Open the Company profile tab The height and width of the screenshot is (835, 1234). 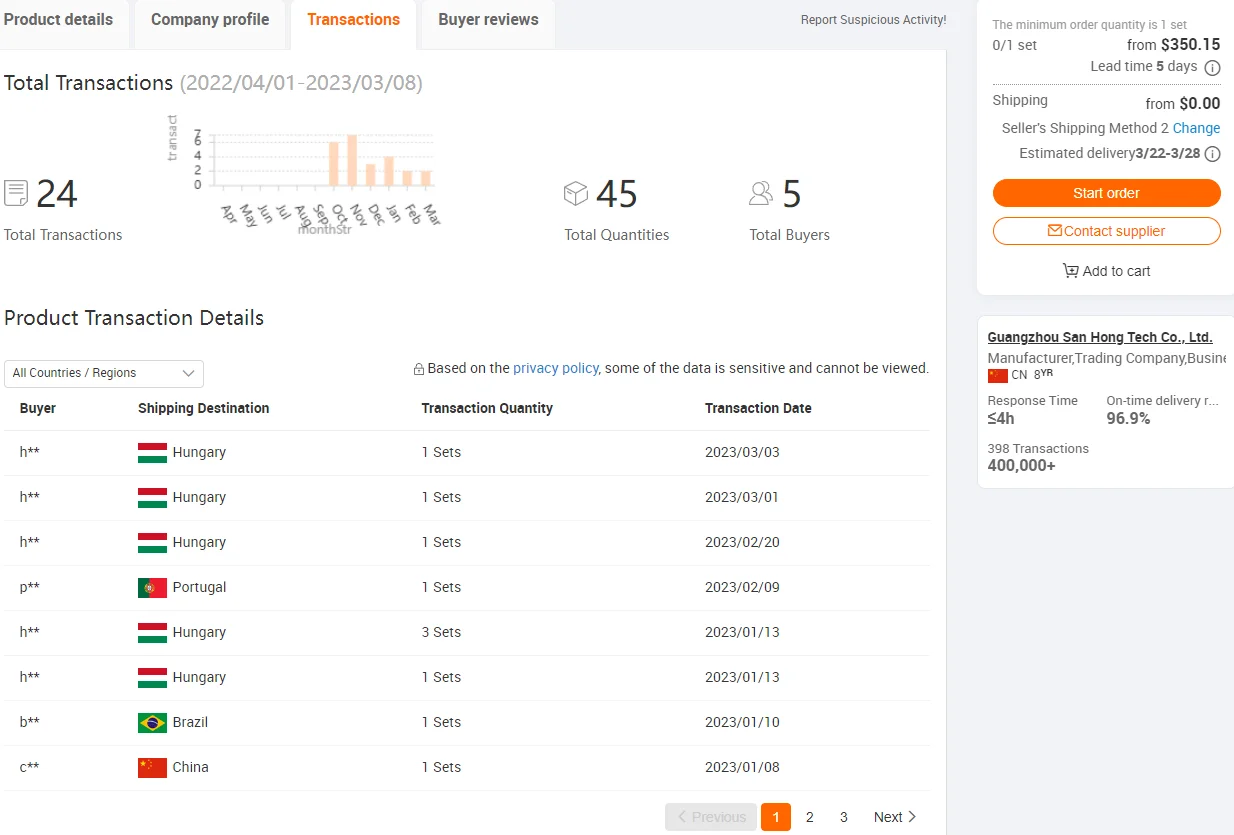coord(210,20)
